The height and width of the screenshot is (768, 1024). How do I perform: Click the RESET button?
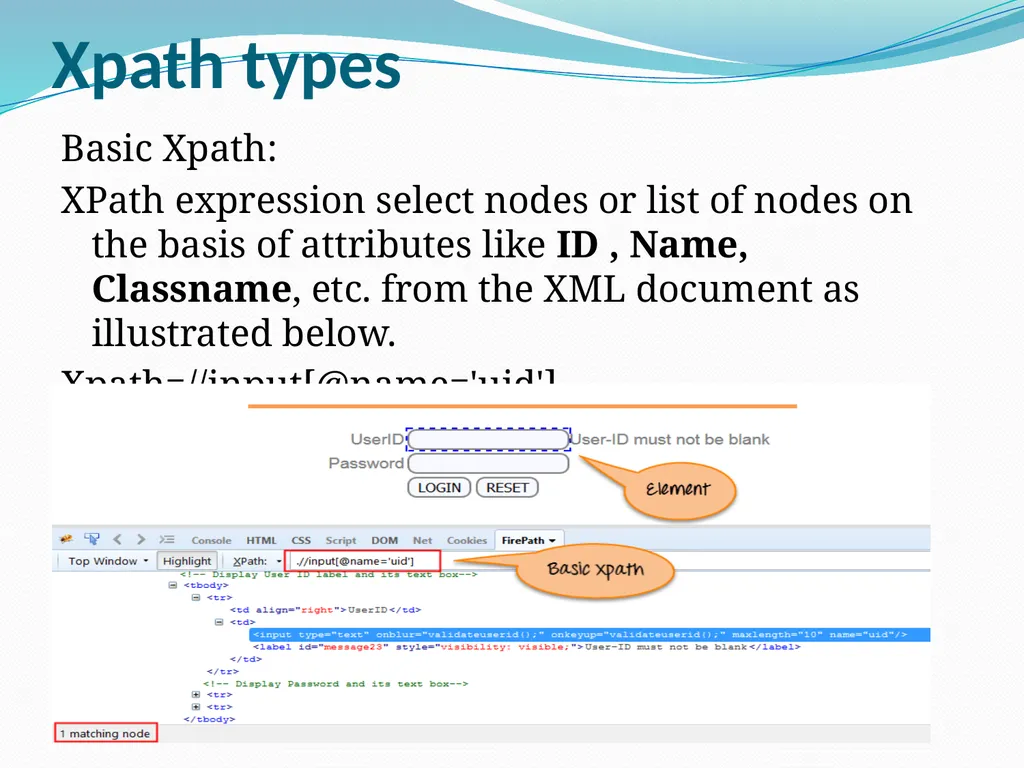click(x=507, y=488)
